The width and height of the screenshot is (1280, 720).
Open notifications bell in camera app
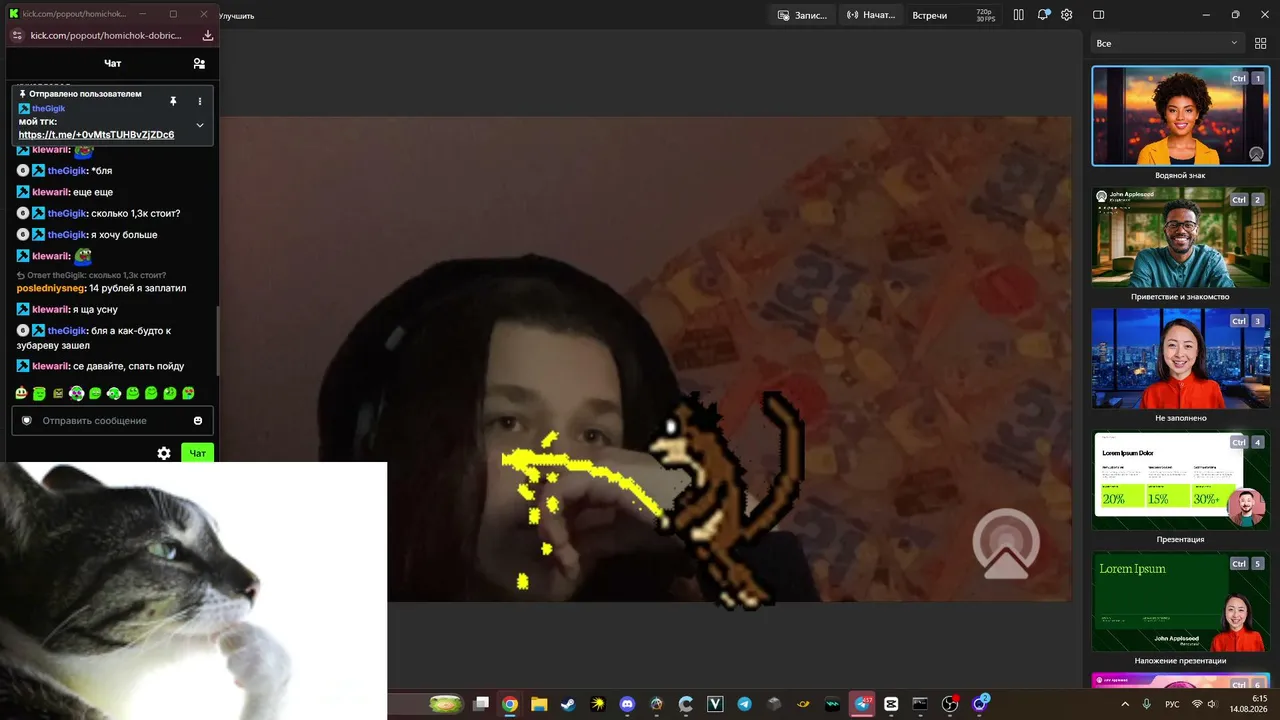[x=1043, y=15]
